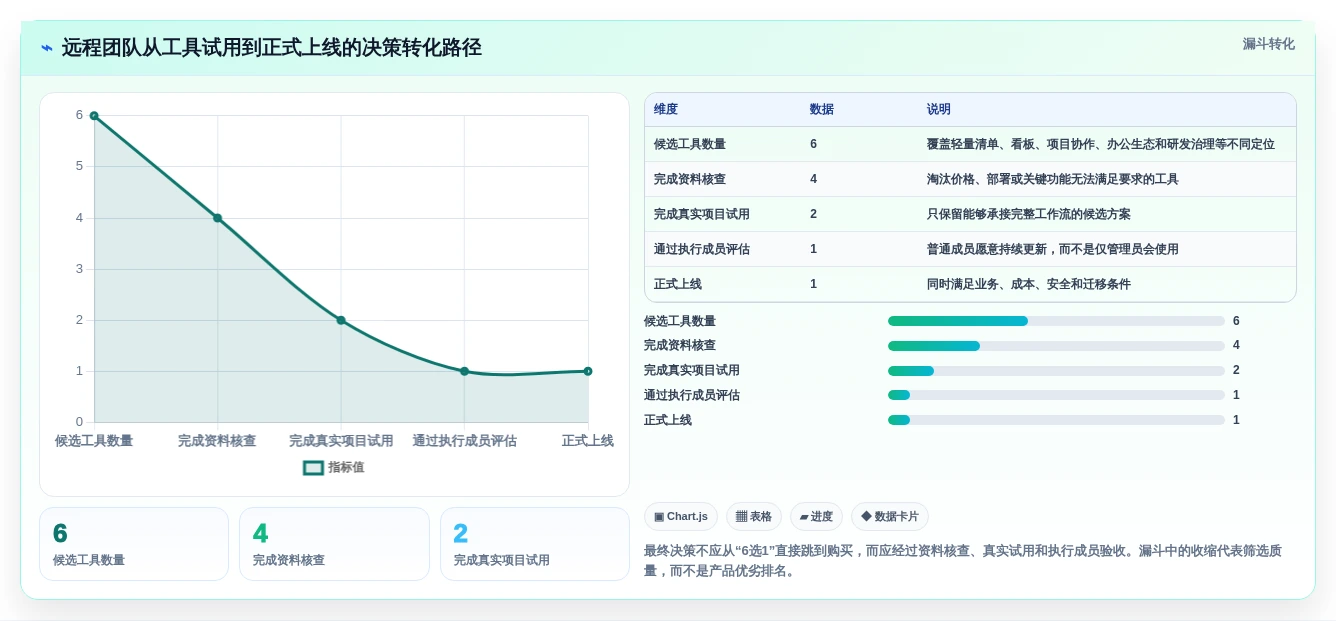Select the 表格 tag chip
The width and height of the screenshot is (1336, 621).
click(x=754, y=516)
